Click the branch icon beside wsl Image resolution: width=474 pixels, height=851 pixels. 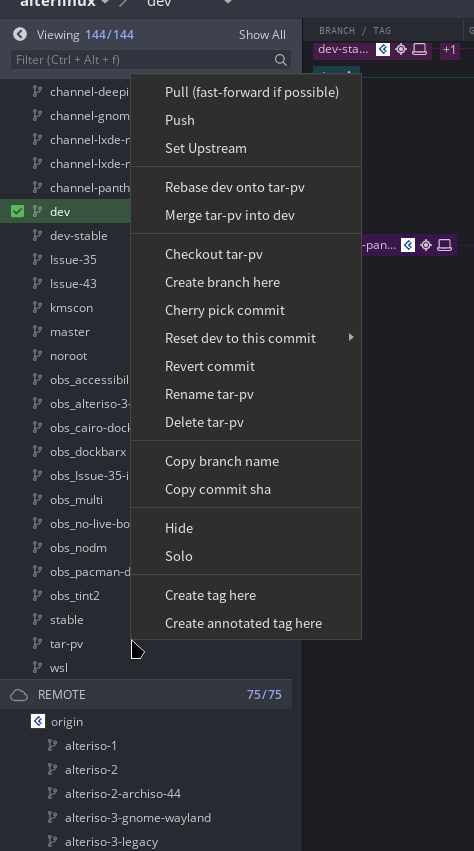(x=37, y=667)
